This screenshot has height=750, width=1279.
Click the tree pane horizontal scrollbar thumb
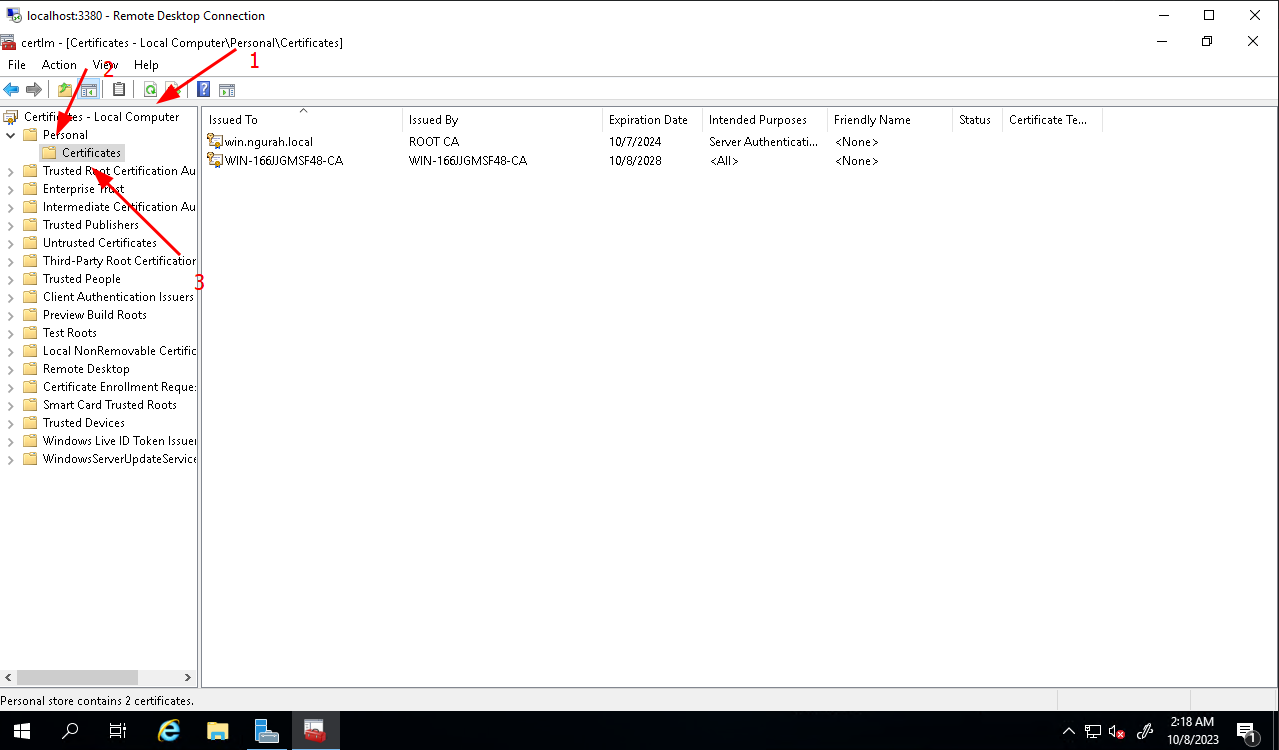pos(77,677)
